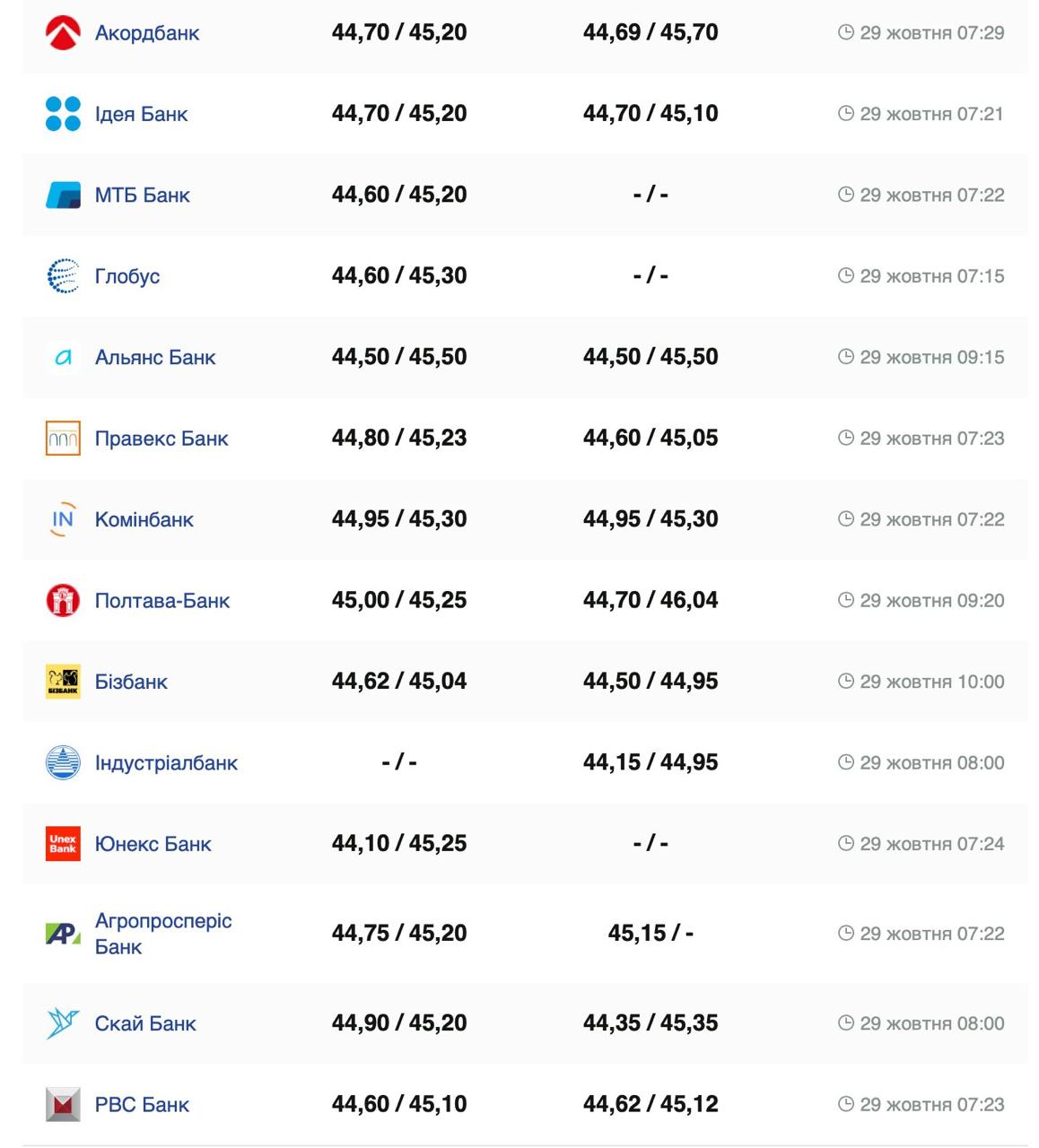Click the Полтава-Банк red round logo
Image resolution: width=1039 pixels, height=1148 pixels.
[x=63, y=600]
